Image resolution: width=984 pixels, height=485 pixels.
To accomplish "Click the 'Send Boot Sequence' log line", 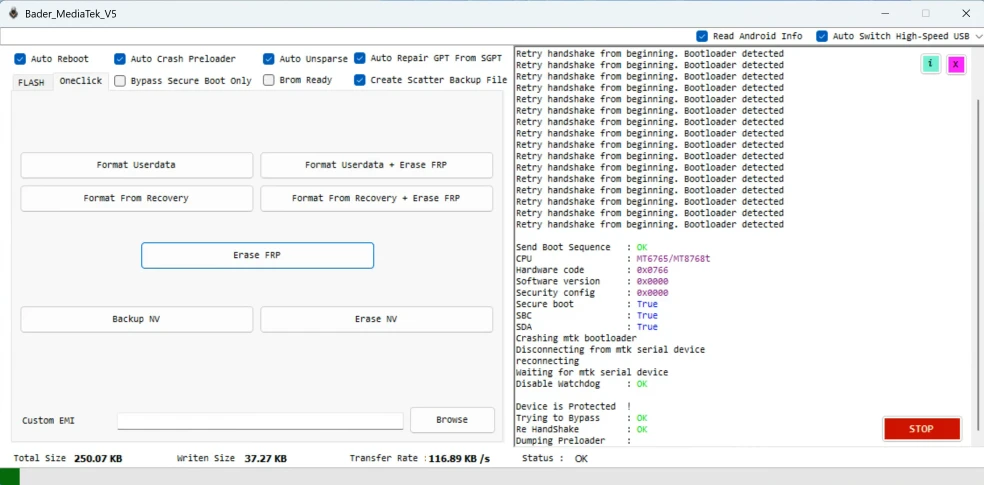I will tap(581, 247).
